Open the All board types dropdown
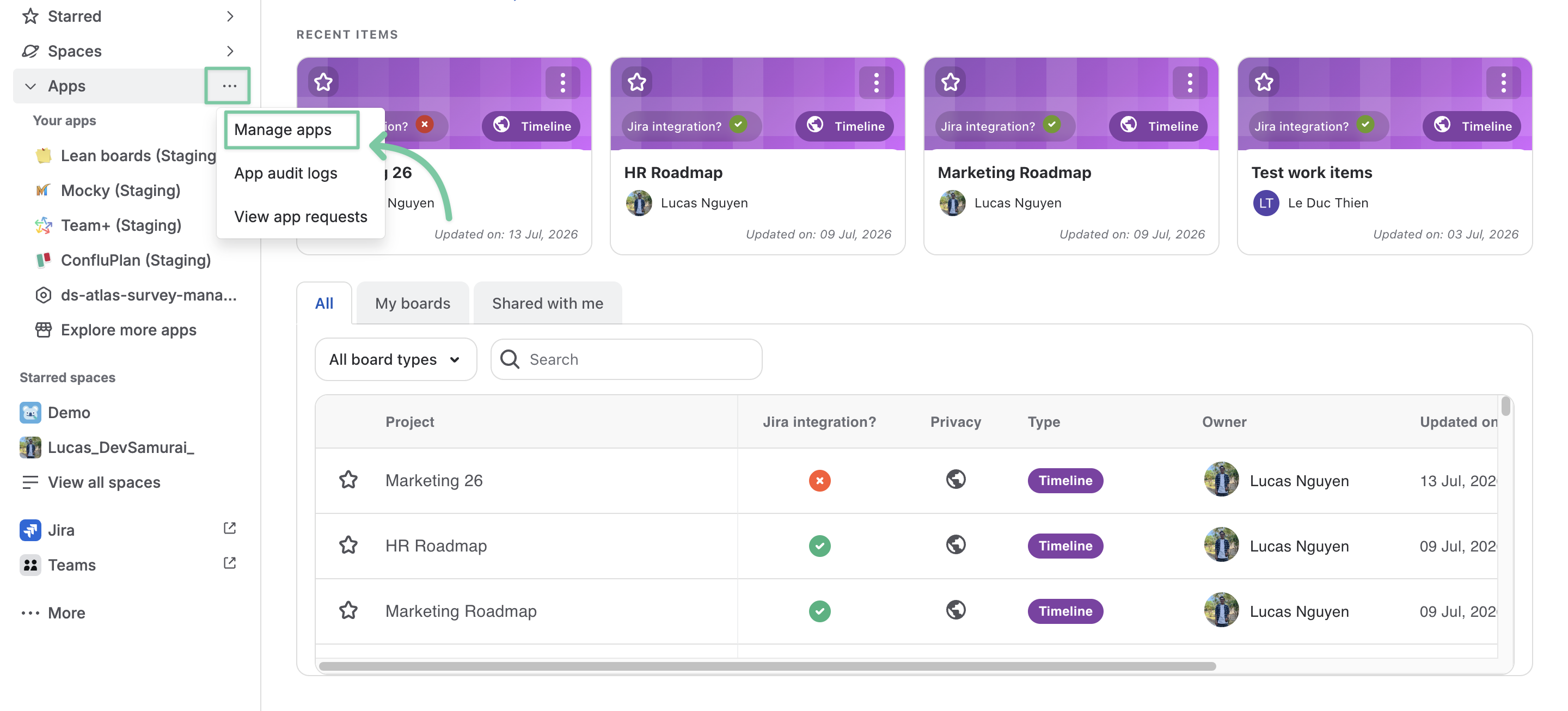This screenshot has width=1568, height=711. 396,359
